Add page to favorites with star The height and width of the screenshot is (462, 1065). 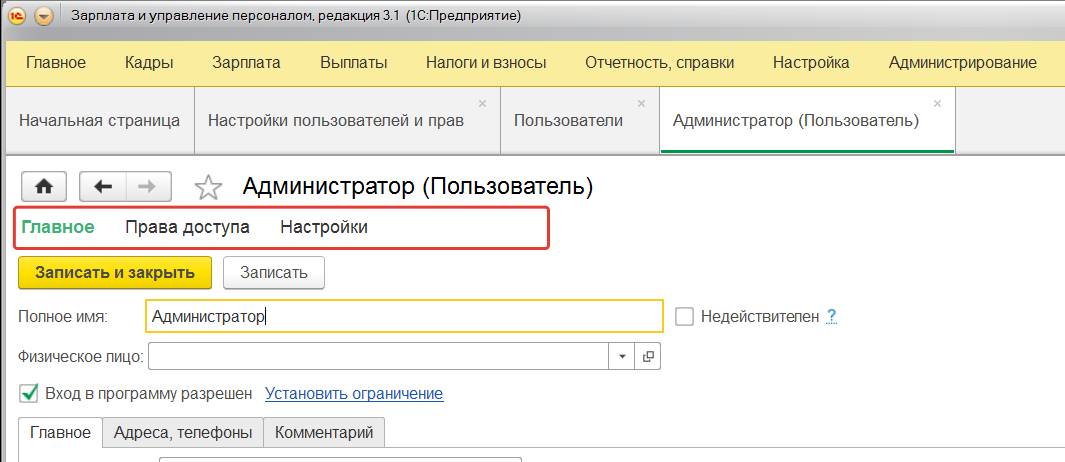[207, 187]
